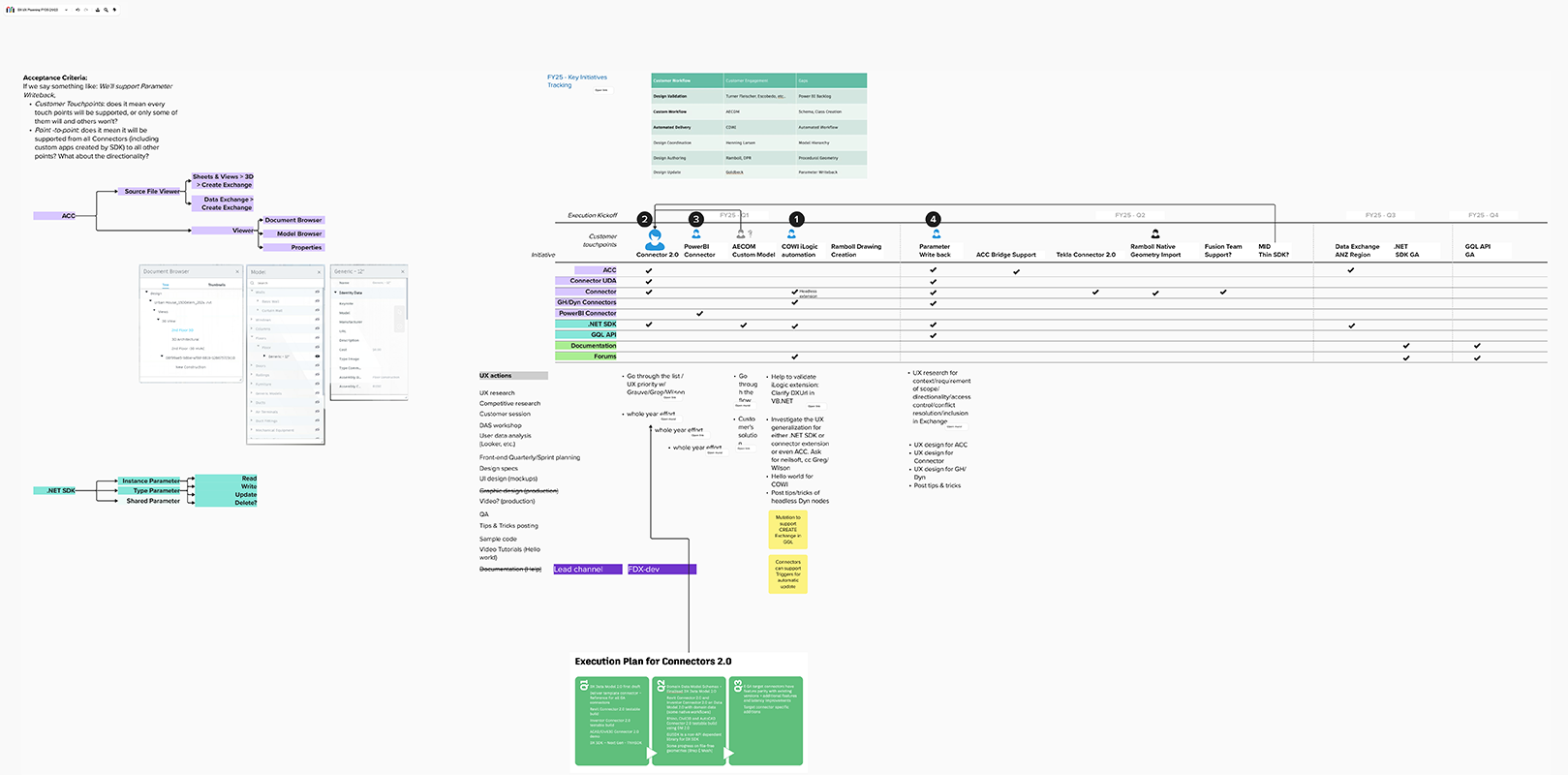Select the grey UX actions header
The image size is (1568, 775).
pos(513,376)
